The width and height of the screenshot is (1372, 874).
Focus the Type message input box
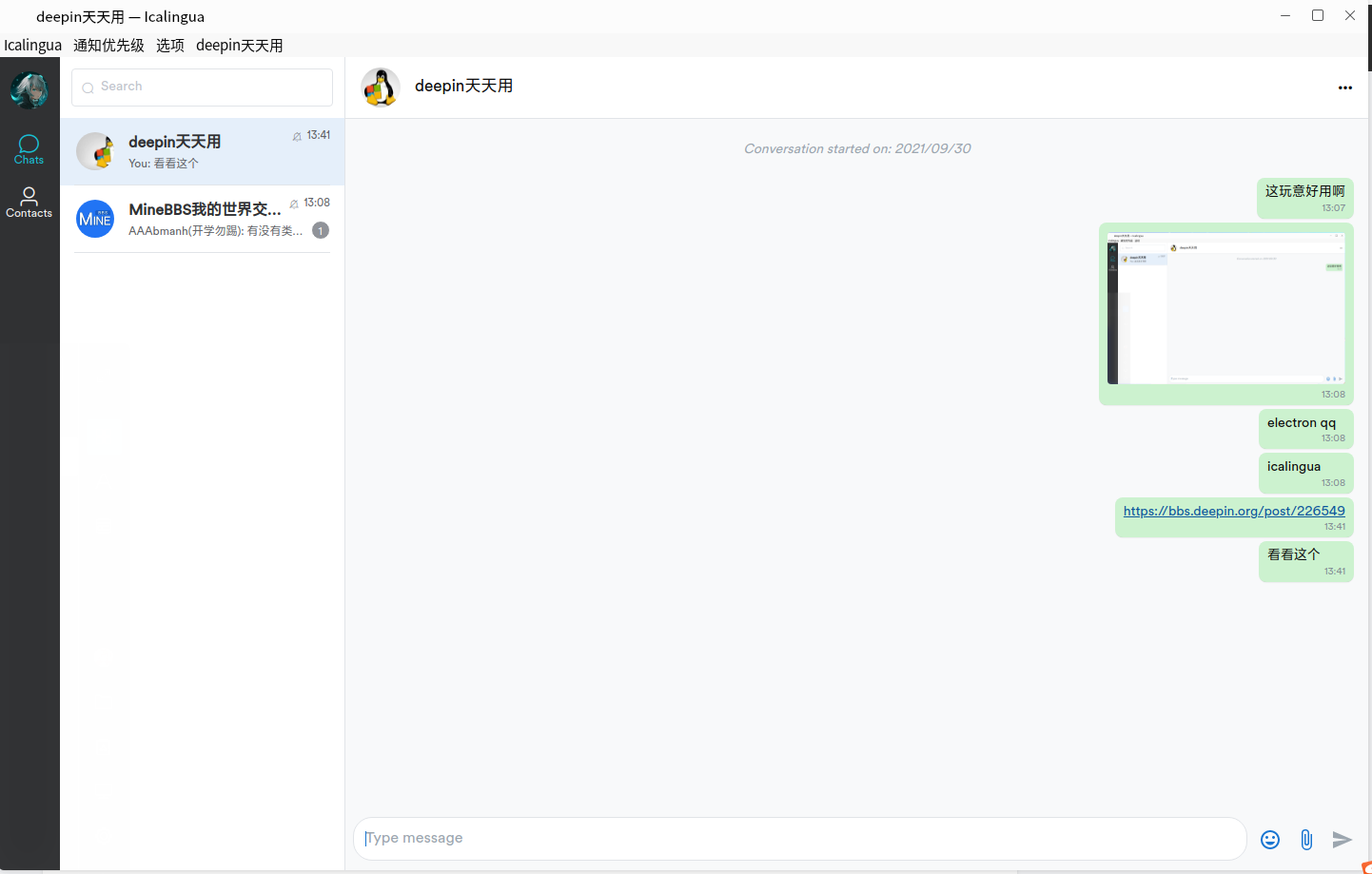[800, 838]
